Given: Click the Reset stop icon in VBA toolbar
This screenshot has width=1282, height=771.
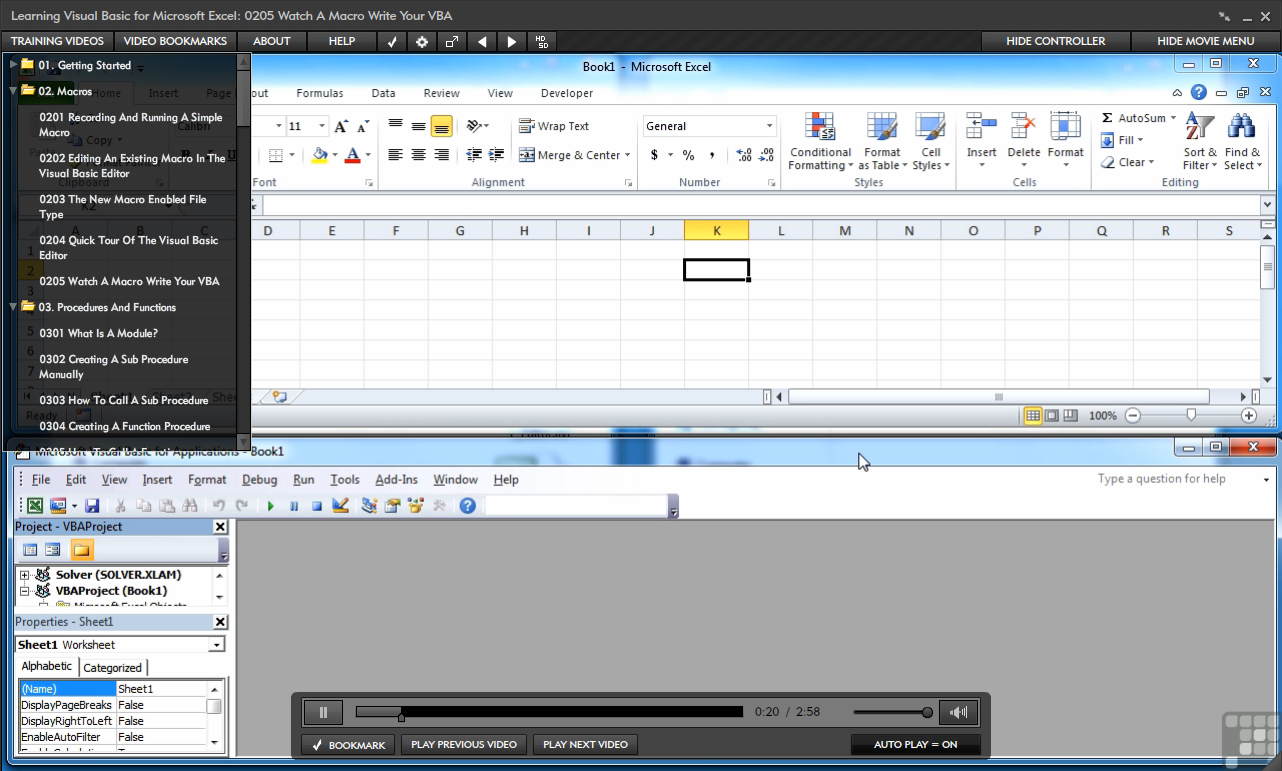Looking at the screenshot, I should tap(316, 506).
